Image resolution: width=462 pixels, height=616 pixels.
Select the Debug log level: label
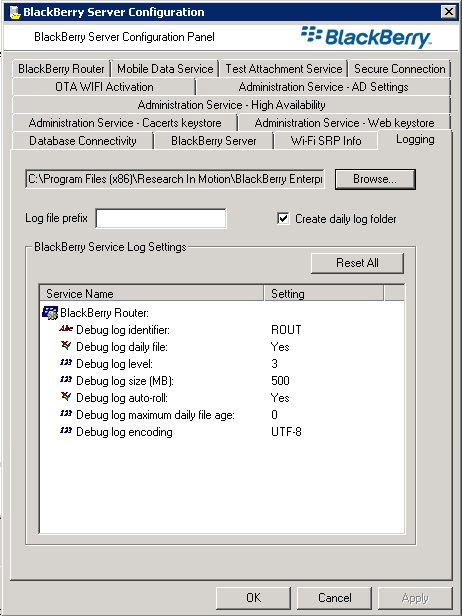point(114,364)
